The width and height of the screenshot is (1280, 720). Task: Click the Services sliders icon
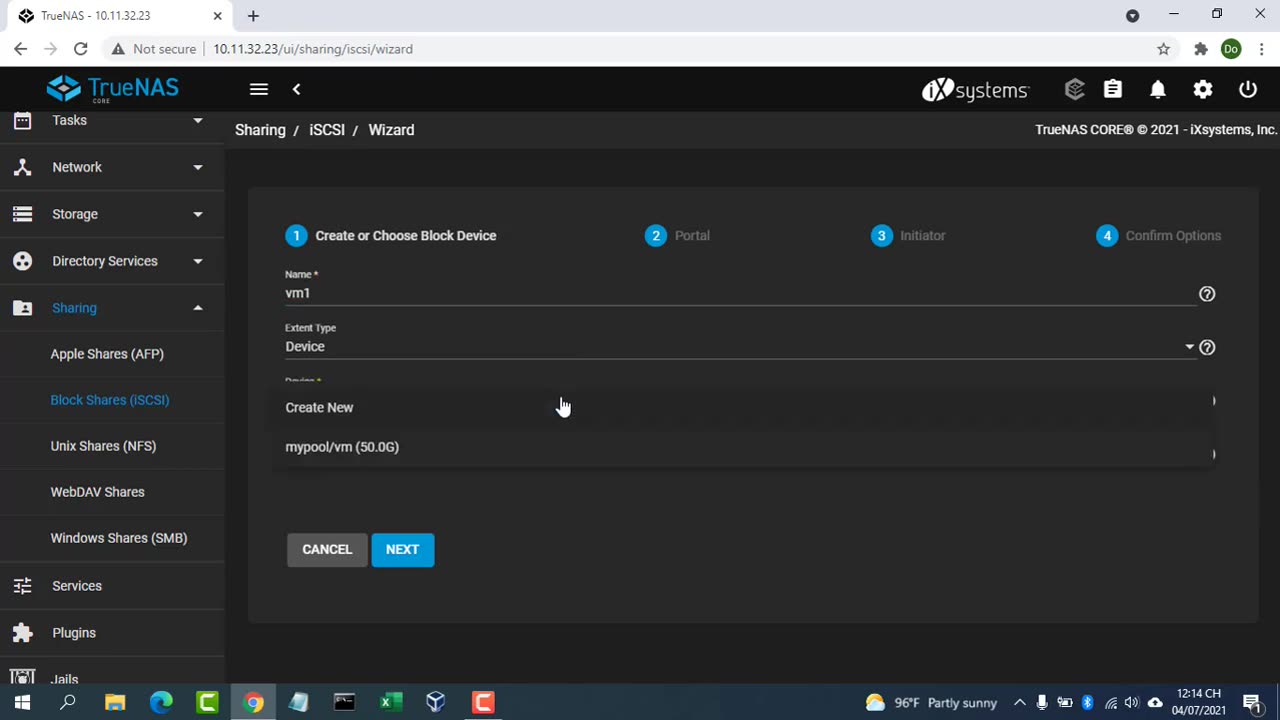pos(22,586)
